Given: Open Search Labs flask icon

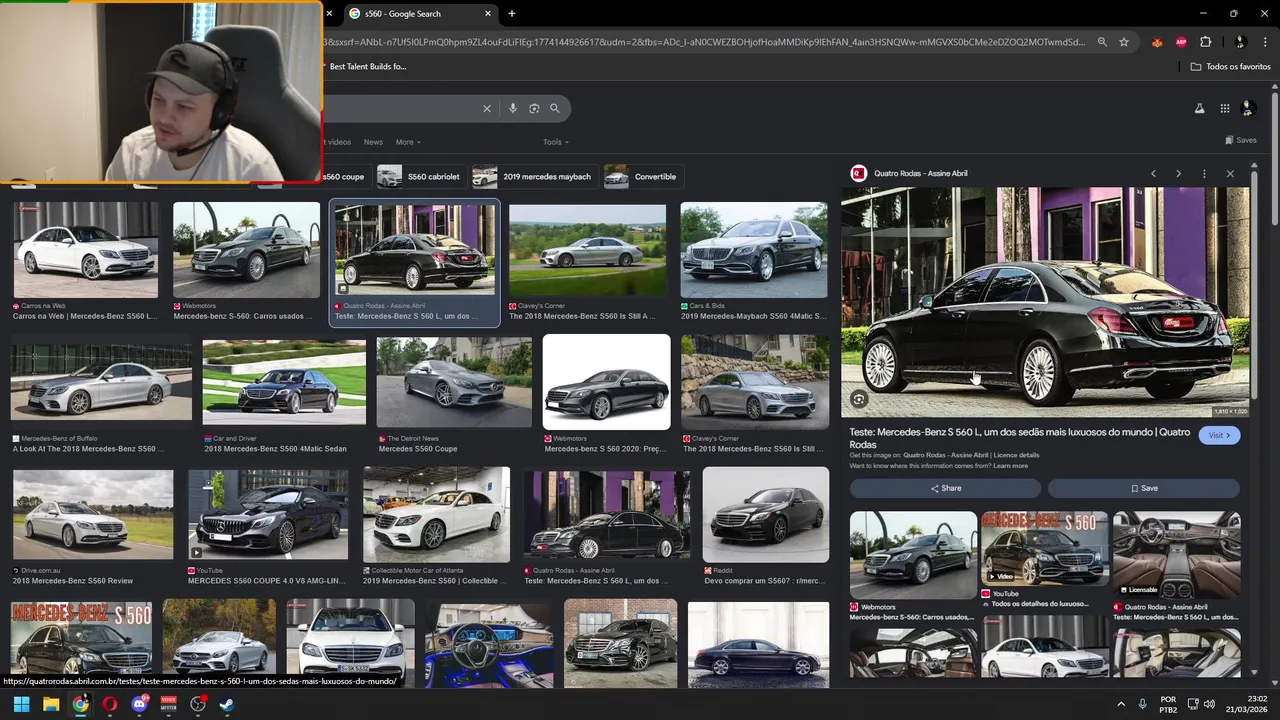Looking at the screenshot, I should click(x=1199, y=108).
